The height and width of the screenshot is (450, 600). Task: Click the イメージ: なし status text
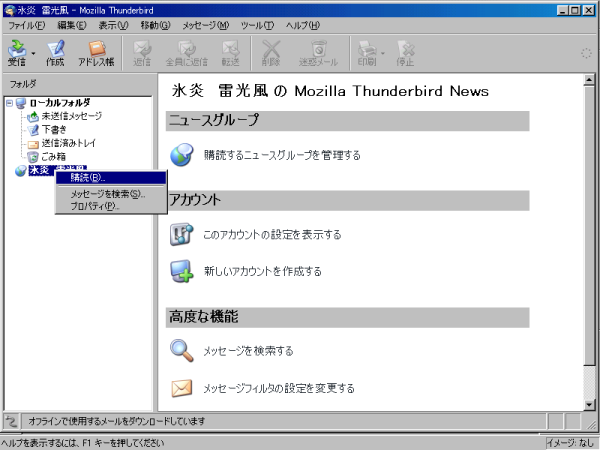tap(570, 443)
